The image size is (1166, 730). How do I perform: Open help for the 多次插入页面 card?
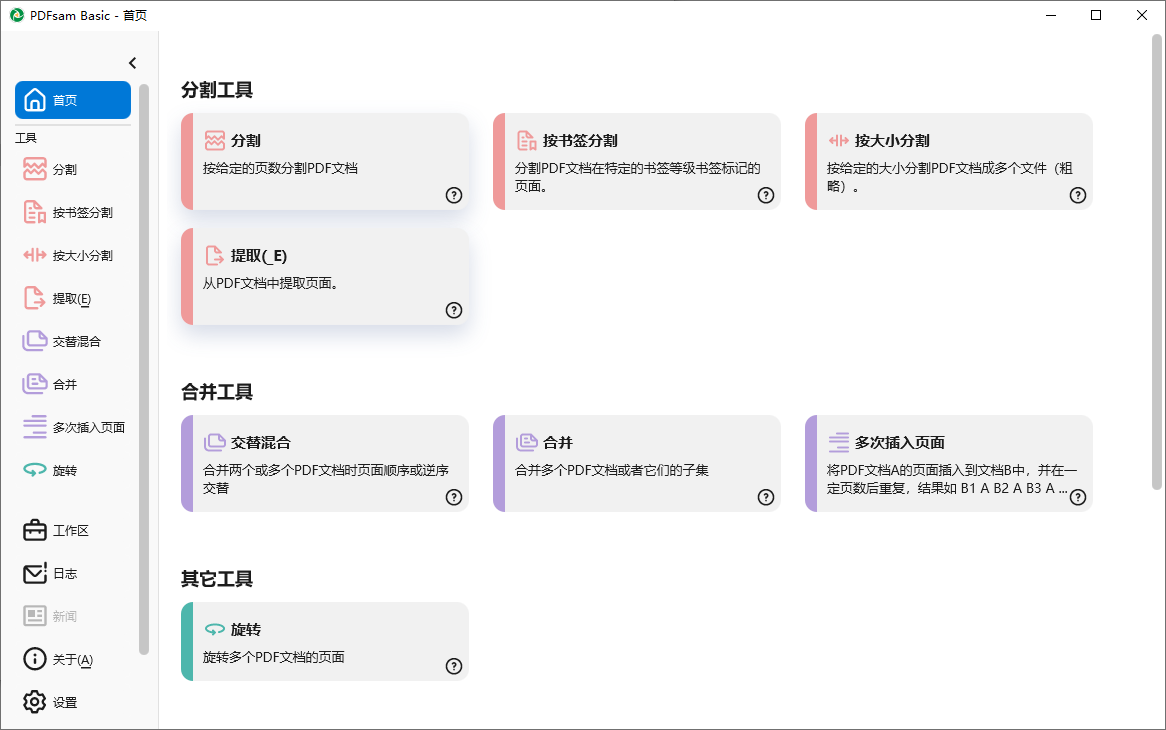[1078, 497]
